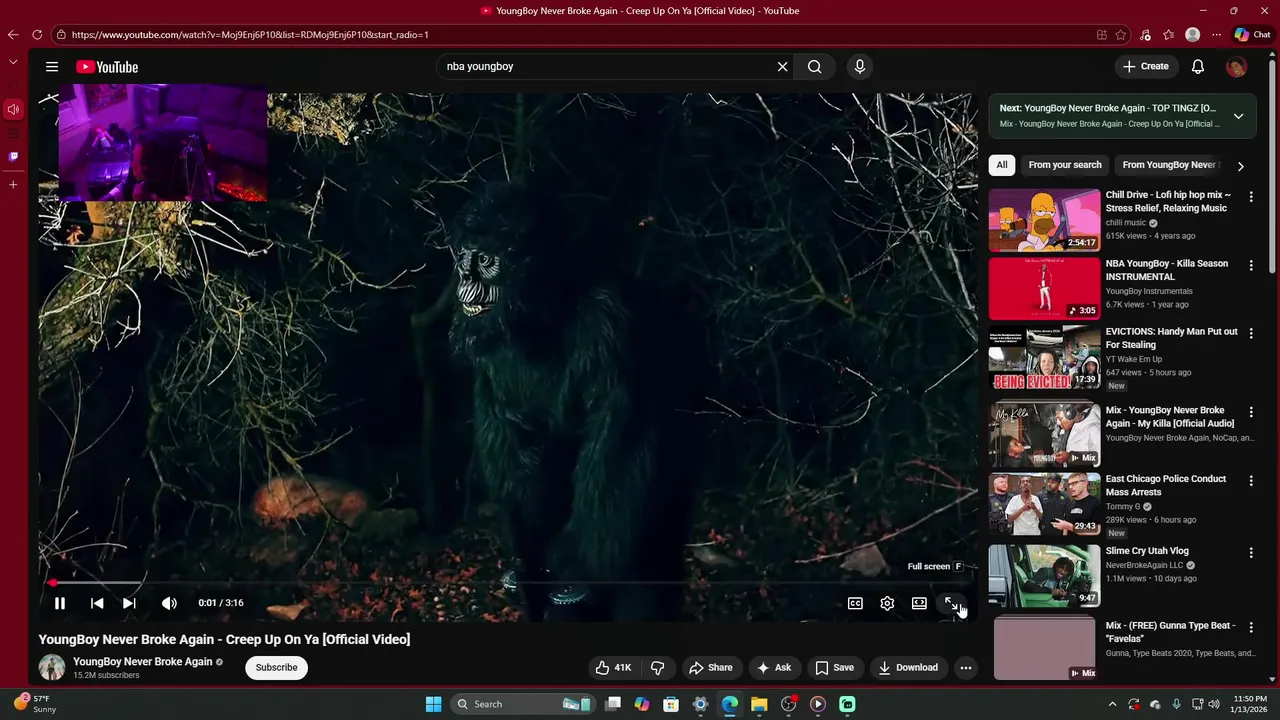Open options for Killa Season INSTRUMENTAL
This screenshot has height=720, width=1280.
[1251, 265]
